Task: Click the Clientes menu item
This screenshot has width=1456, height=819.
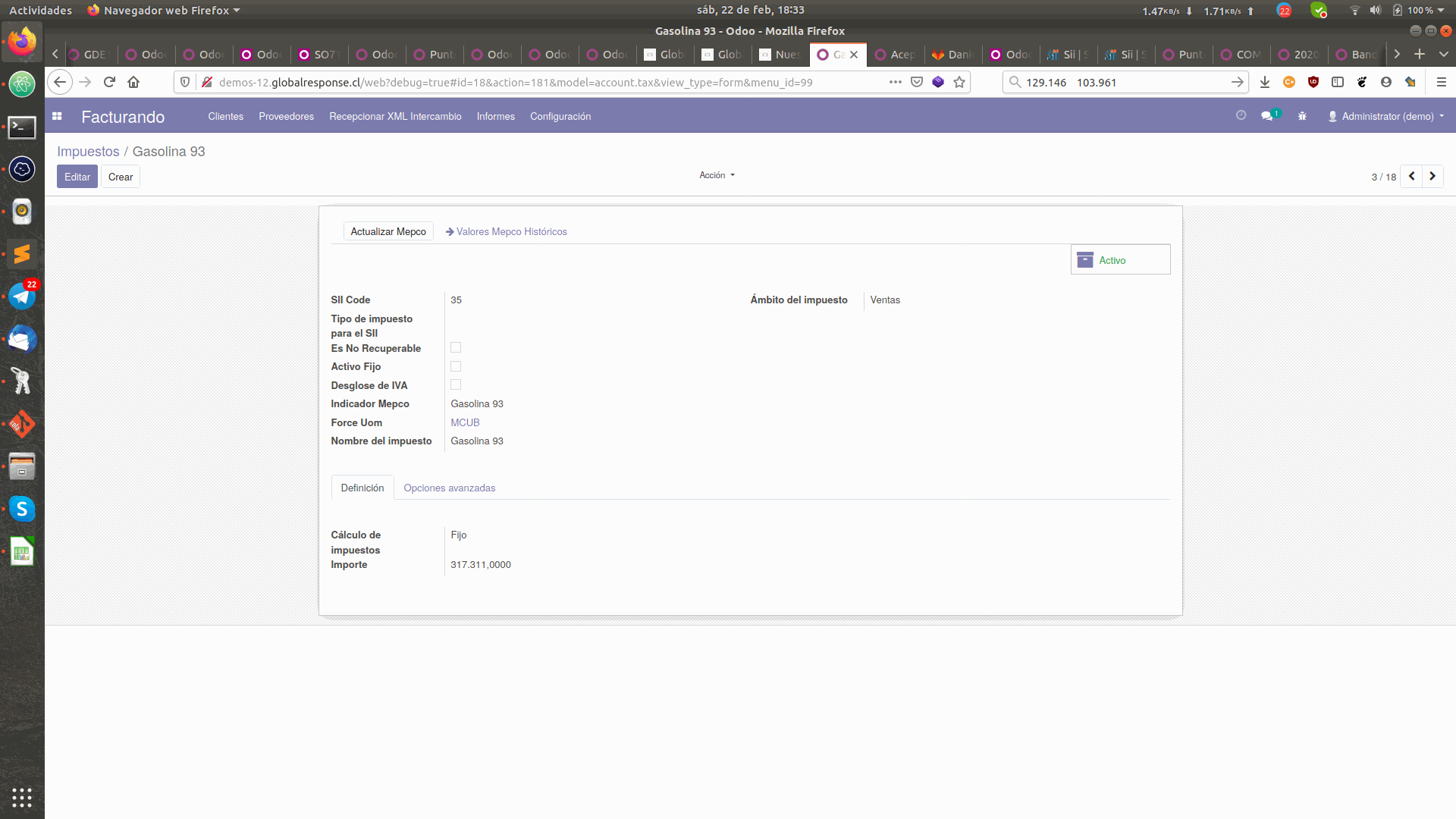Action: coord(225,117)
